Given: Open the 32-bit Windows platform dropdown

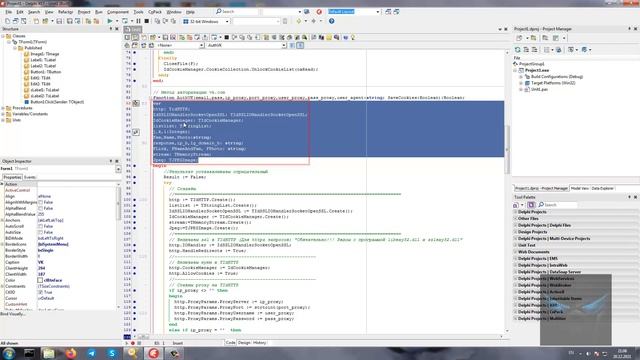Looking at the screenshot, I should point(227,21).
